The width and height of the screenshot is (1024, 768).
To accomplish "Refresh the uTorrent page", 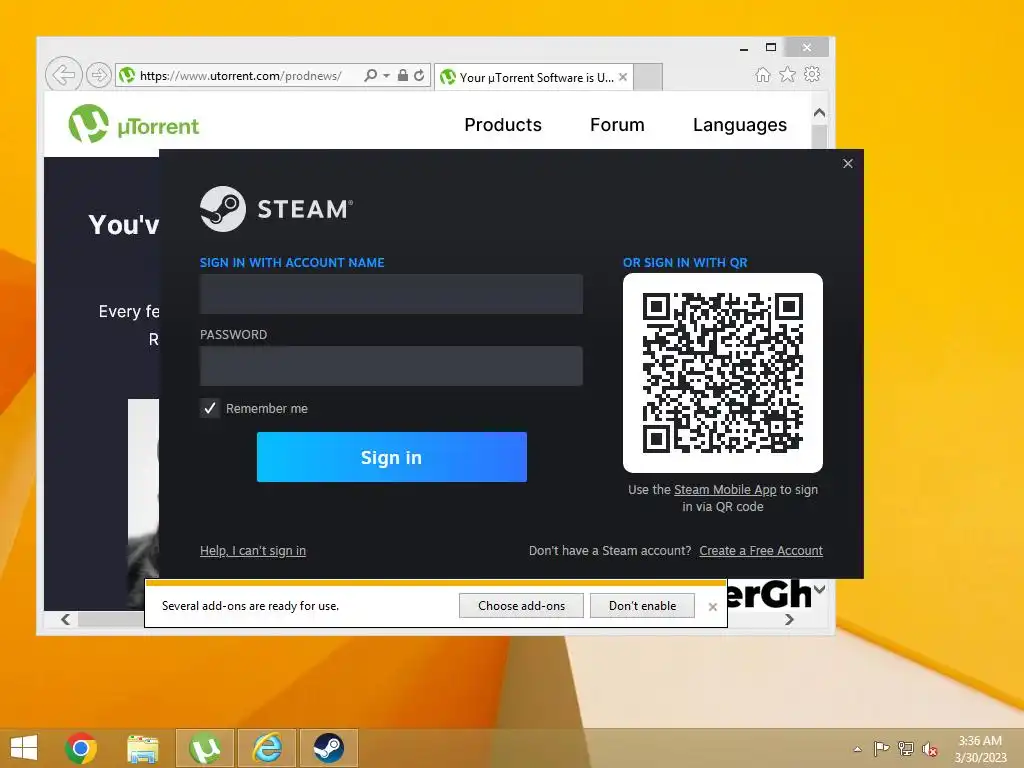I will [419, 75].
